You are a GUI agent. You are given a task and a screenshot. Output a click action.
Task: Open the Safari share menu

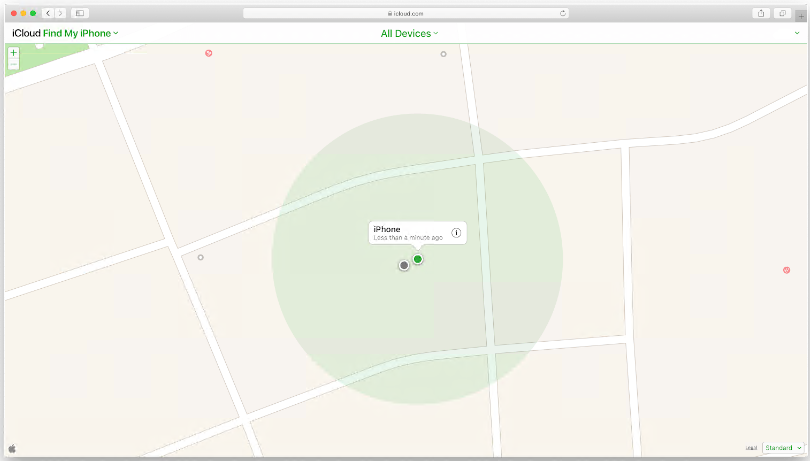tap(759, 13)
